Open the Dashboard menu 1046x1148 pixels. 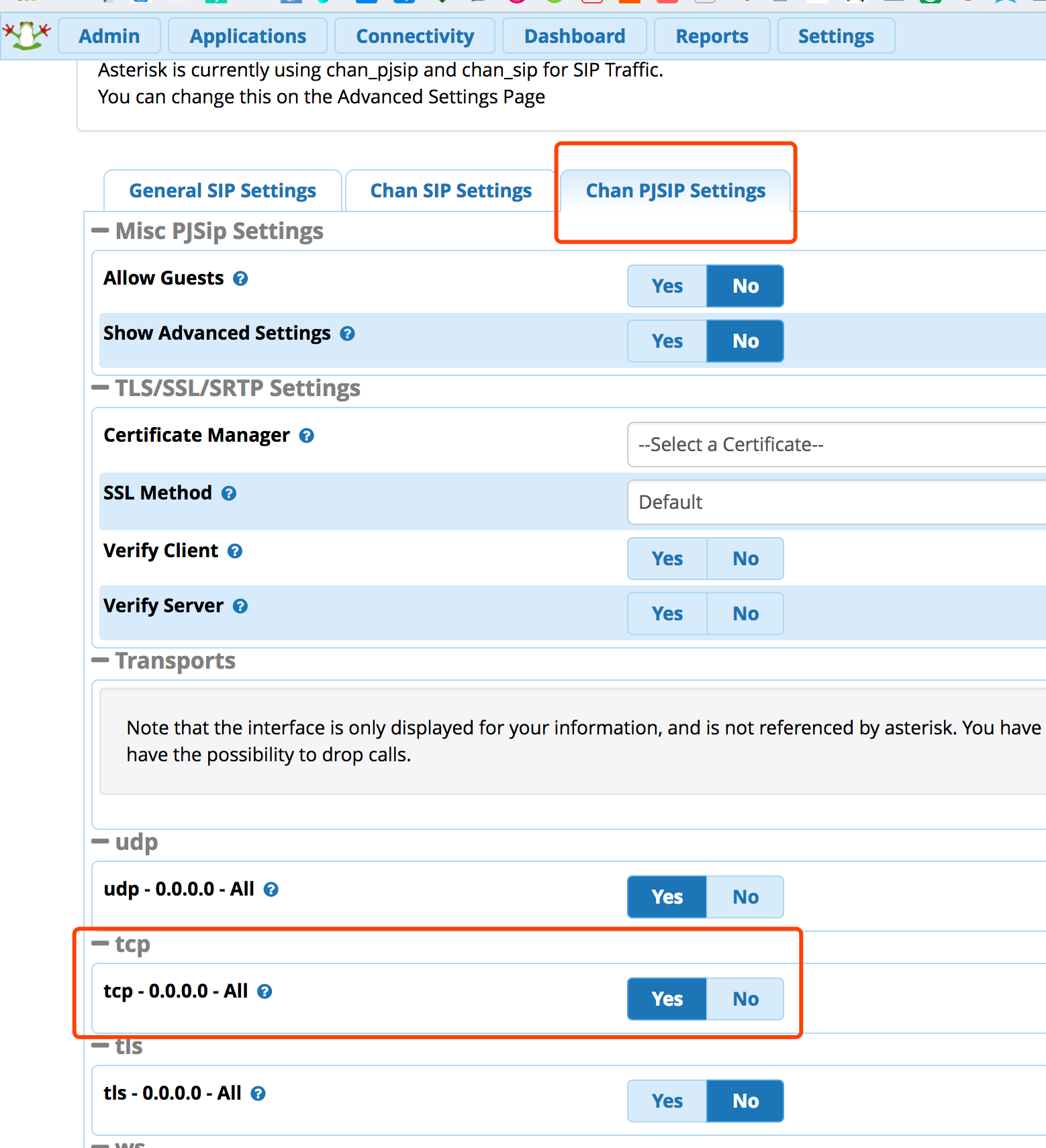point(575,36)
